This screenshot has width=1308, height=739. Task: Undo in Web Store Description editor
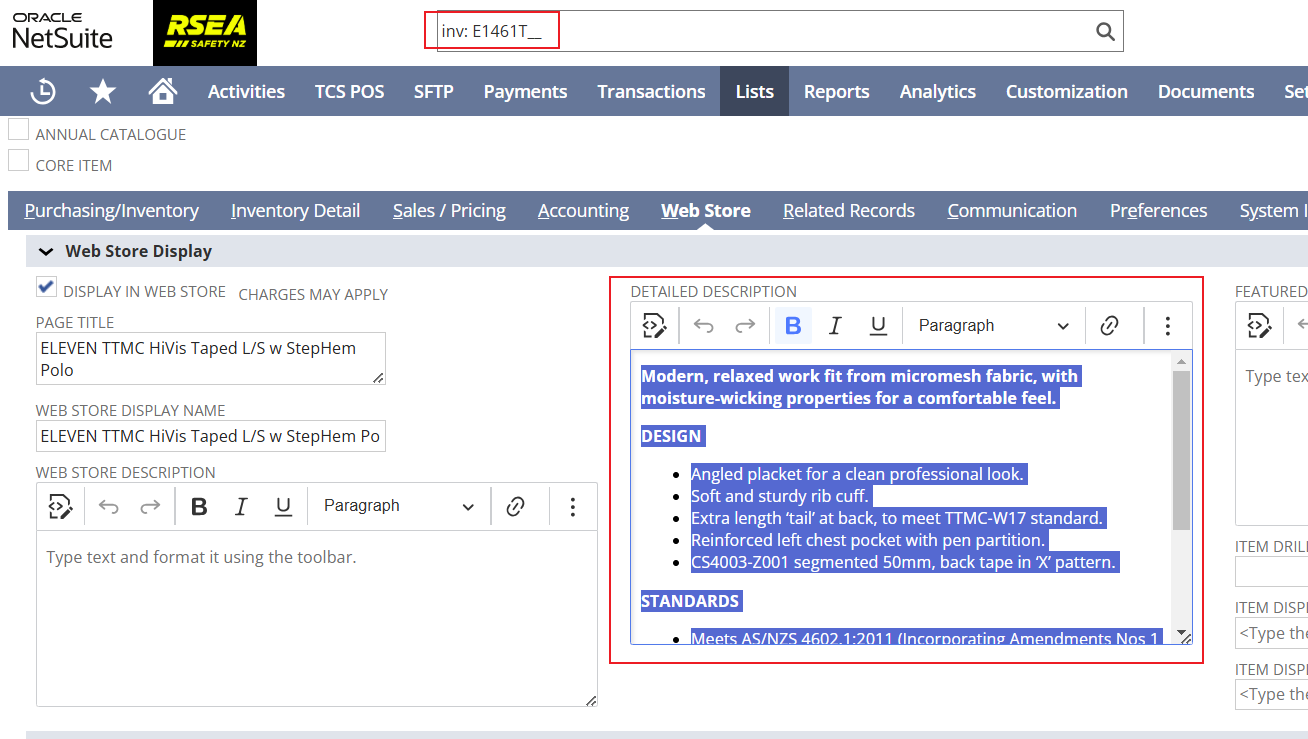(109, 506)
